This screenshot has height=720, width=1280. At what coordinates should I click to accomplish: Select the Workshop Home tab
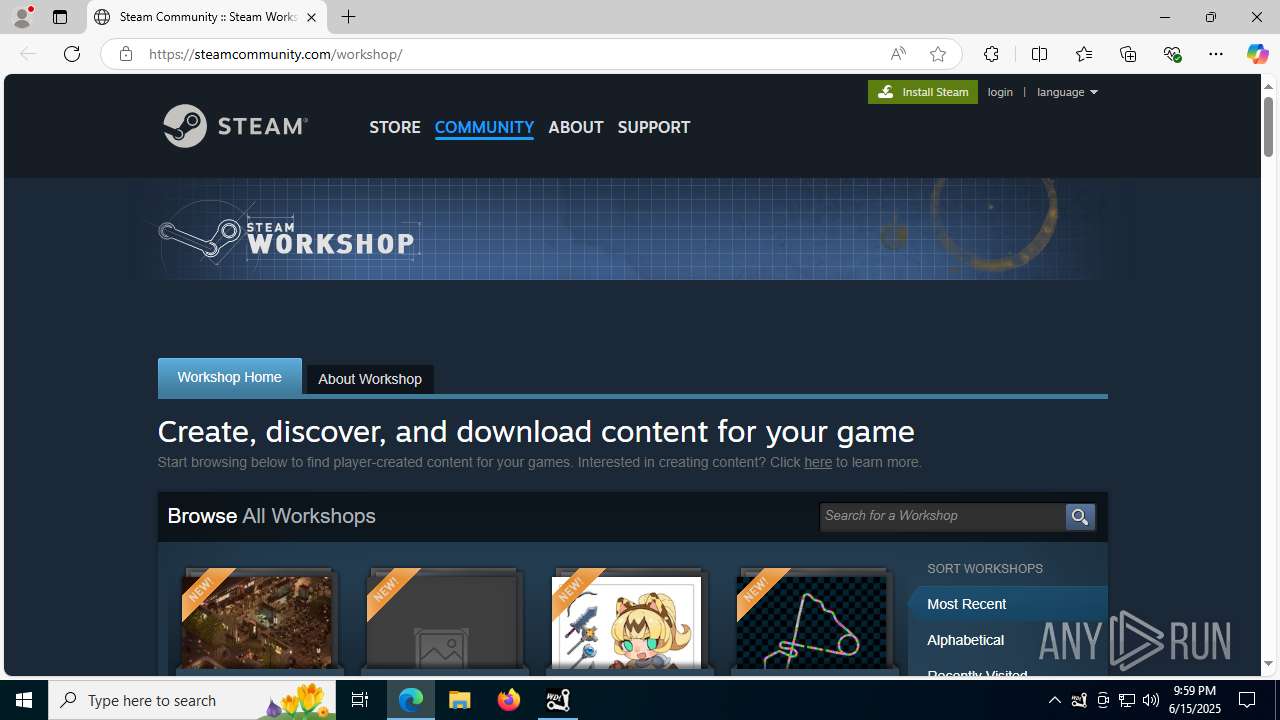(x=230, y=377)
